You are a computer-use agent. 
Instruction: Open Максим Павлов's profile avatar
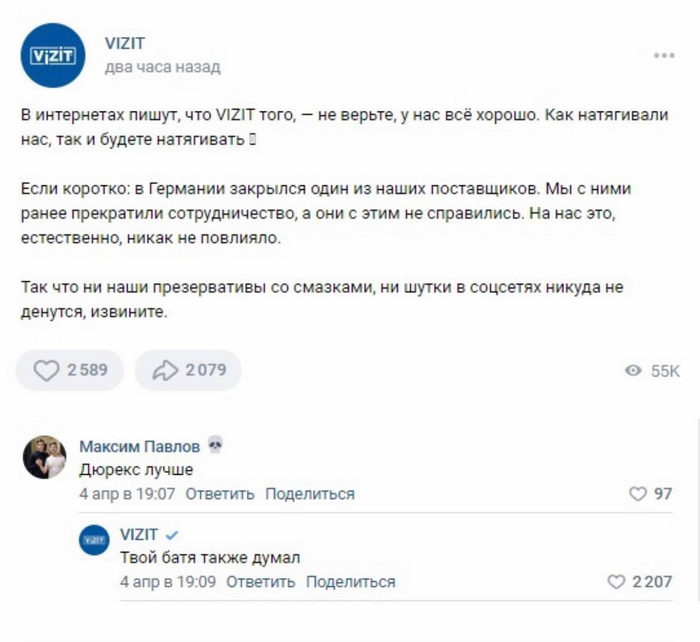pos(44,458)
